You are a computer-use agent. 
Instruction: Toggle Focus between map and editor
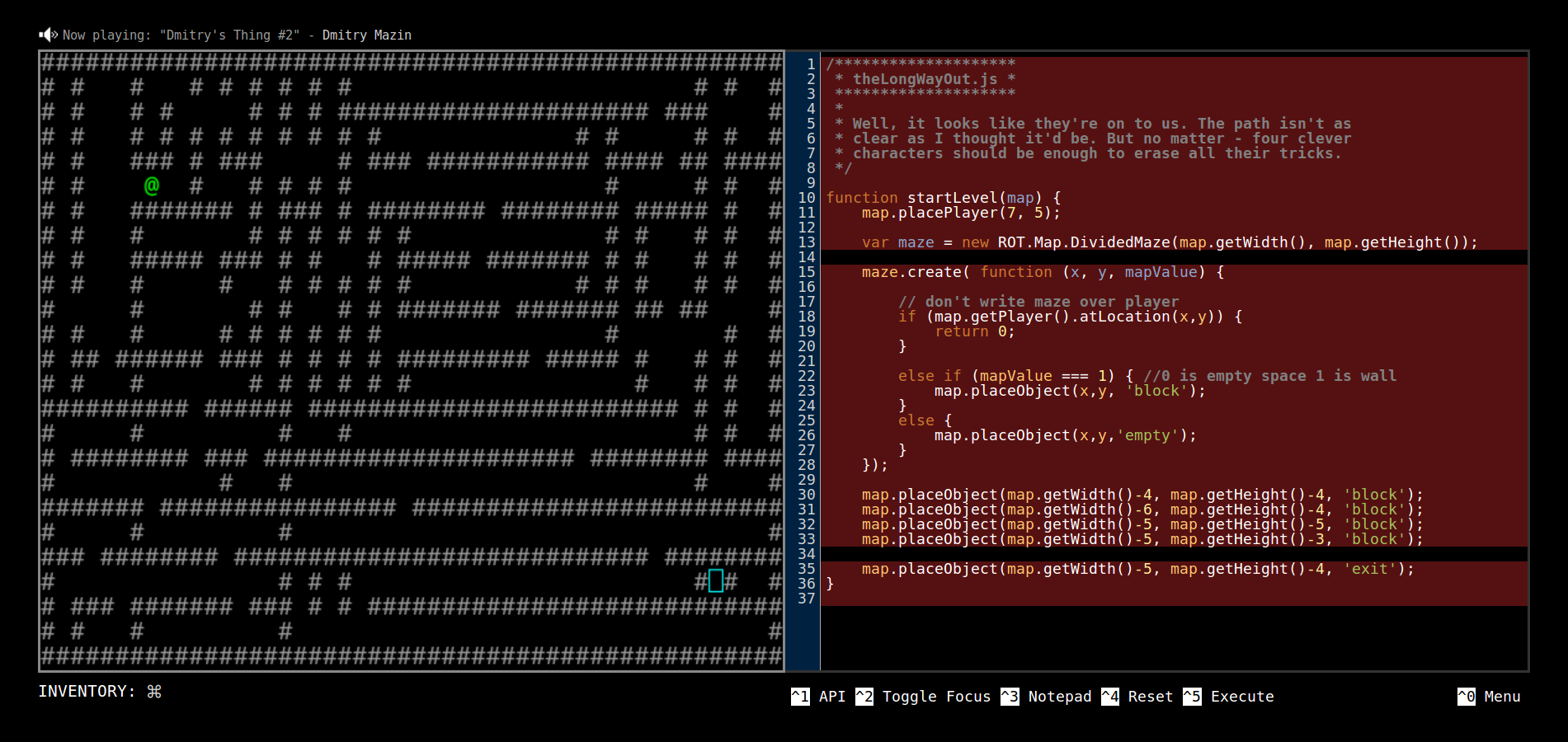935,697
